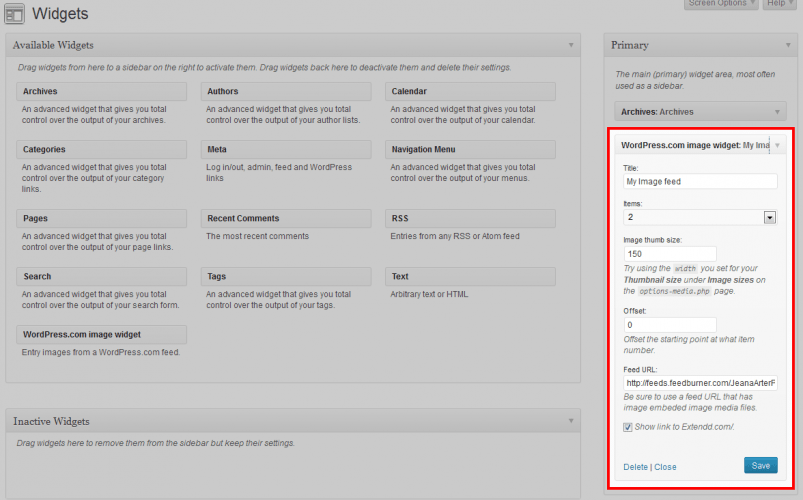The height and width of the screenshot is (500, 803).
Task: Click the Widgets page icon in header
Action: (15, 15)
